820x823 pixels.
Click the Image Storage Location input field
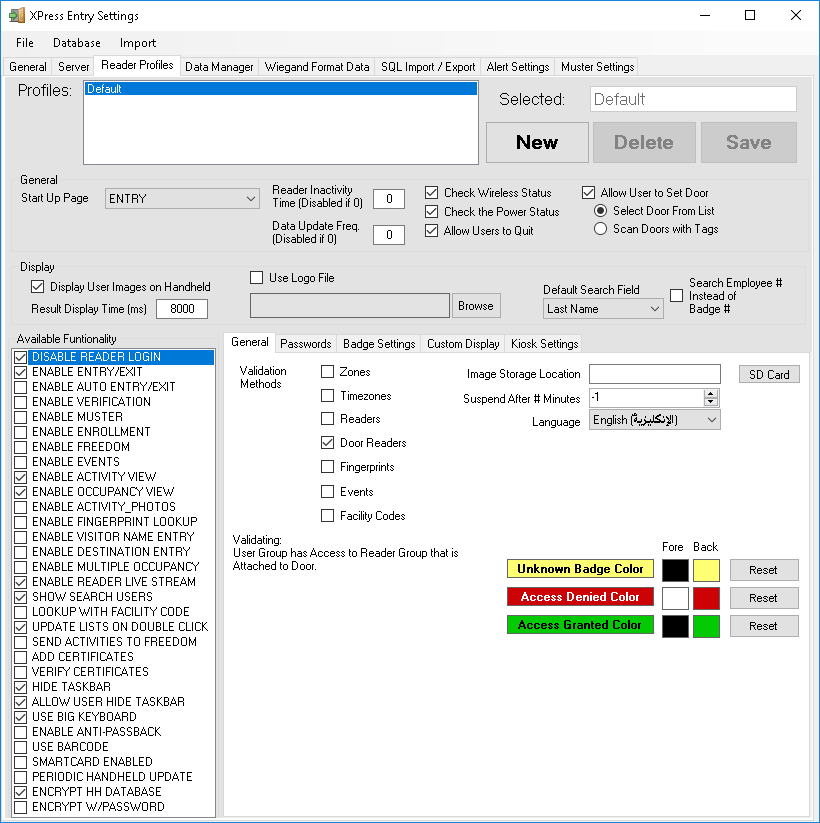pos(654,374)
